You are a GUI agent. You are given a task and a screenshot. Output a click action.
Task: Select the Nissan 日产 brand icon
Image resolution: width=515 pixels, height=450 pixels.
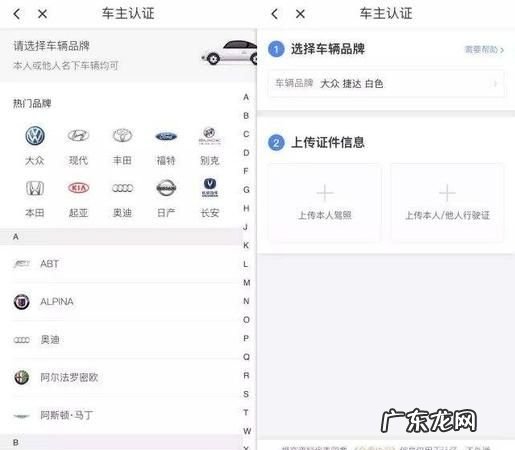pos(166,188)
